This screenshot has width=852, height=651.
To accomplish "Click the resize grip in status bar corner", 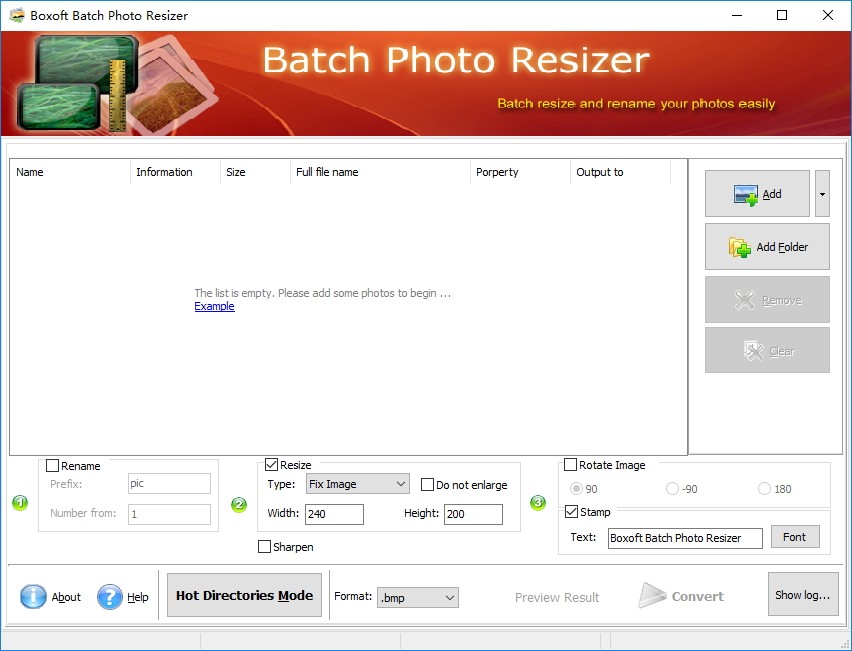I will tap(844, 643).
